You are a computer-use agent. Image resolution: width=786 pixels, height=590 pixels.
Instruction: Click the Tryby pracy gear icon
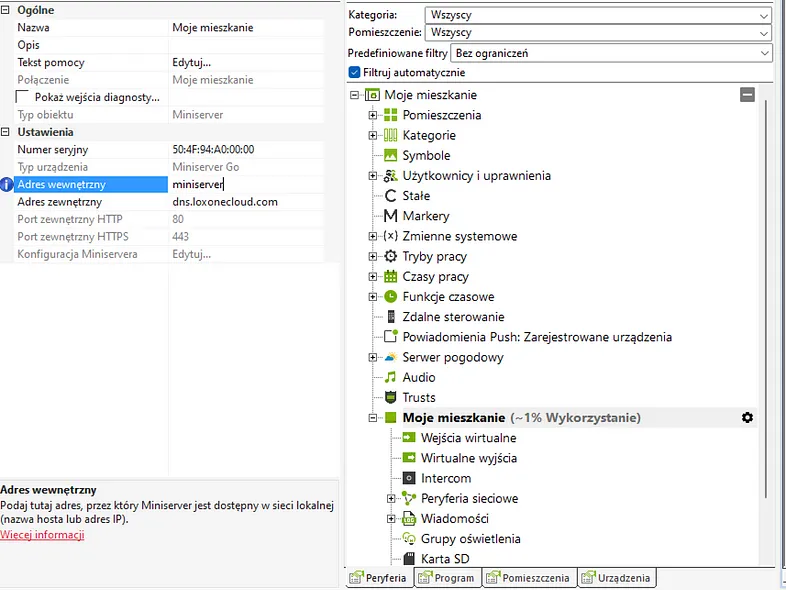point(390,256)
